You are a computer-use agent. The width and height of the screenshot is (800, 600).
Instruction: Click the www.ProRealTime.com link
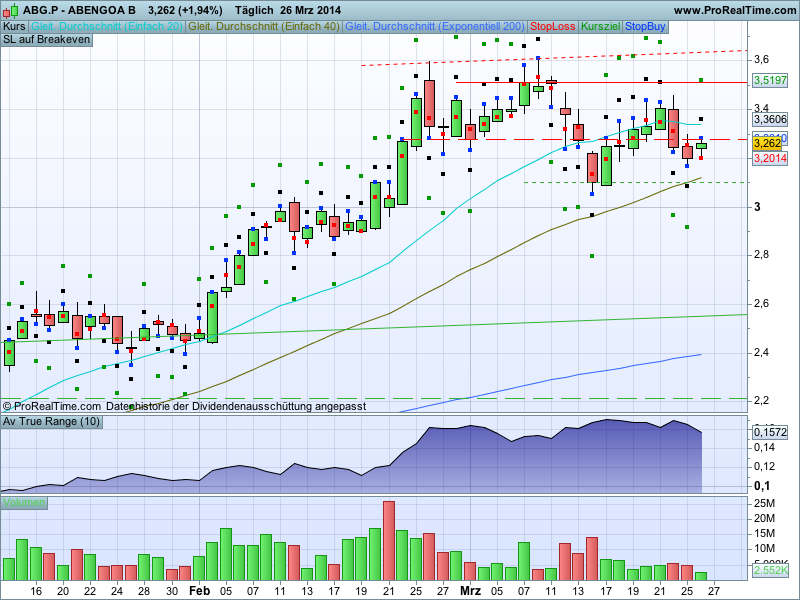pos(735,10)
